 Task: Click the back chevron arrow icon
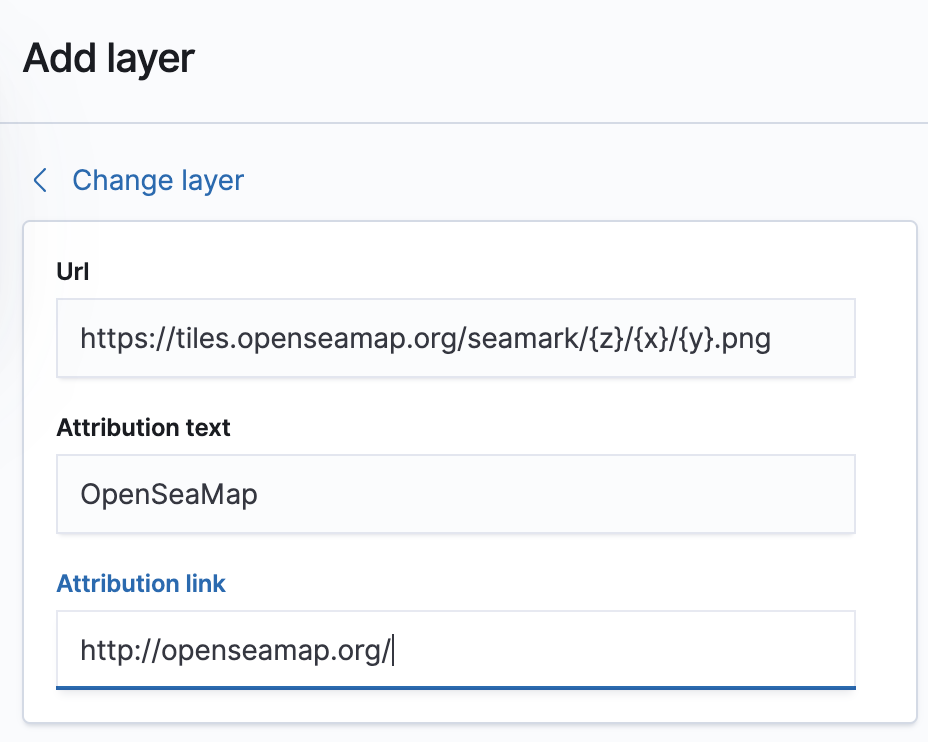(40, 180)
